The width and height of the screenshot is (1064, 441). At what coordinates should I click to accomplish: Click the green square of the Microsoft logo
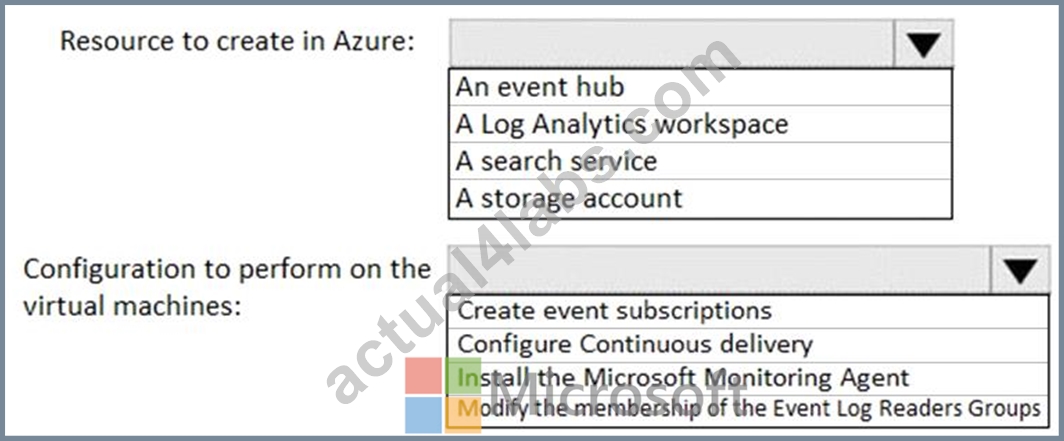[463, 376]
